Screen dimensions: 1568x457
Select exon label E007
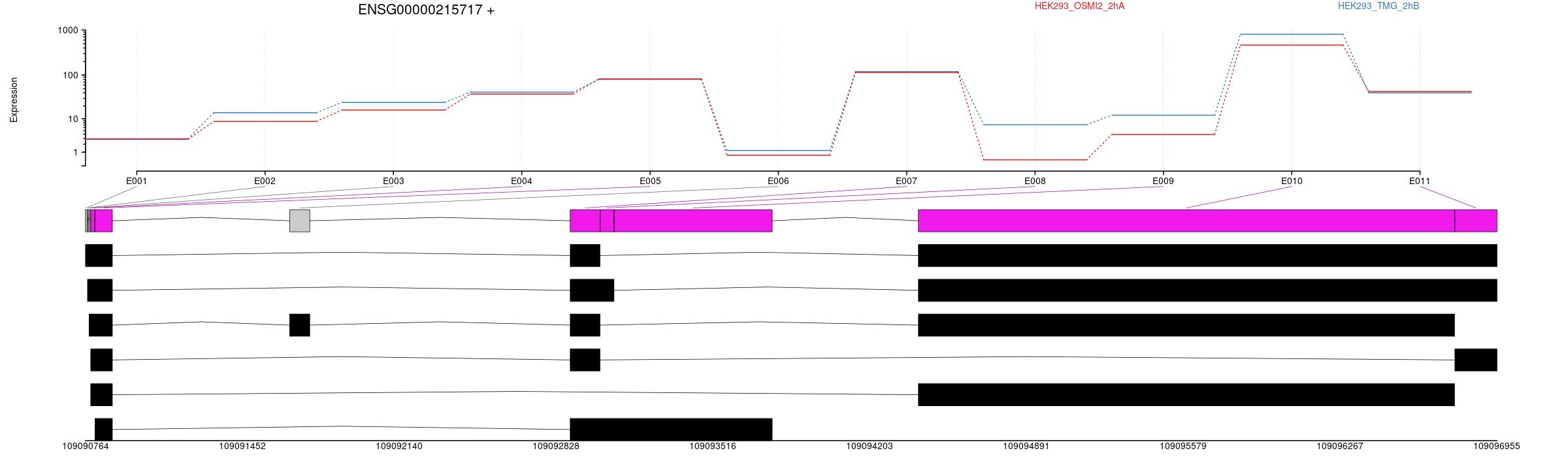906,181
